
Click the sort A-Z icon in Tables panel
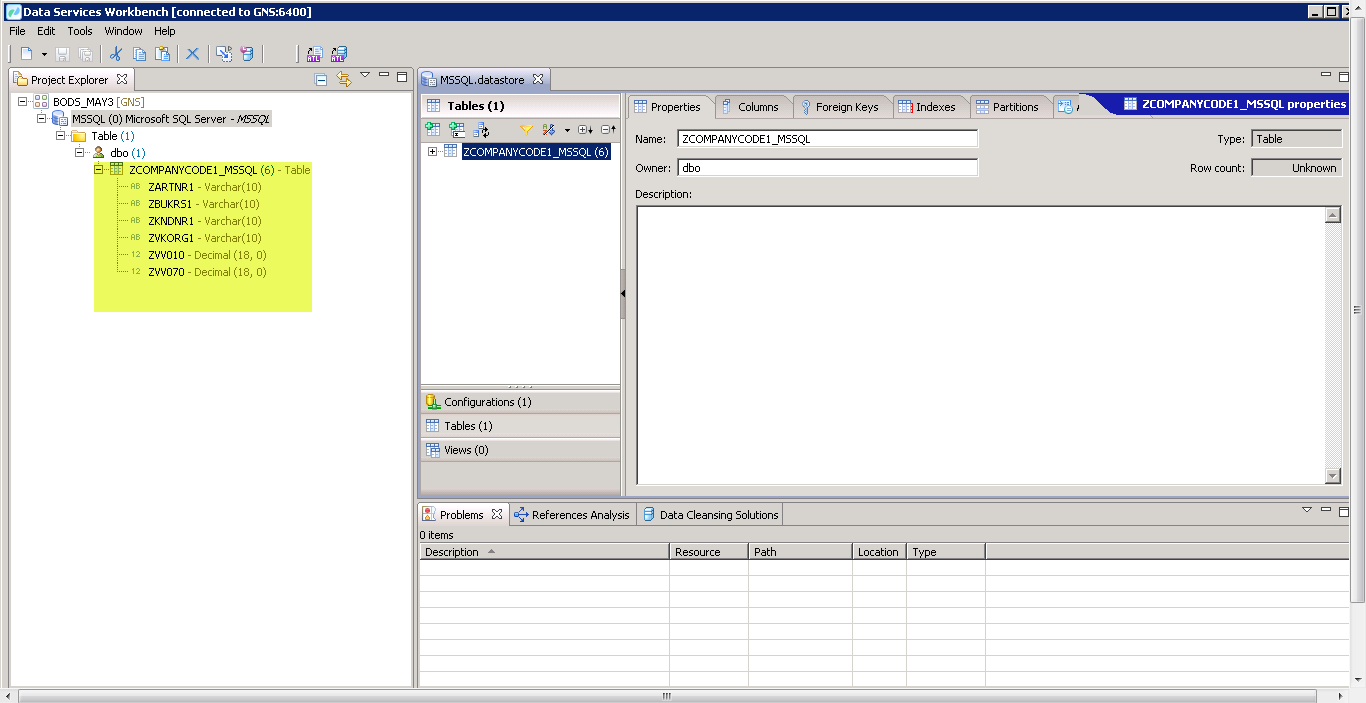(x=548, y=129)
